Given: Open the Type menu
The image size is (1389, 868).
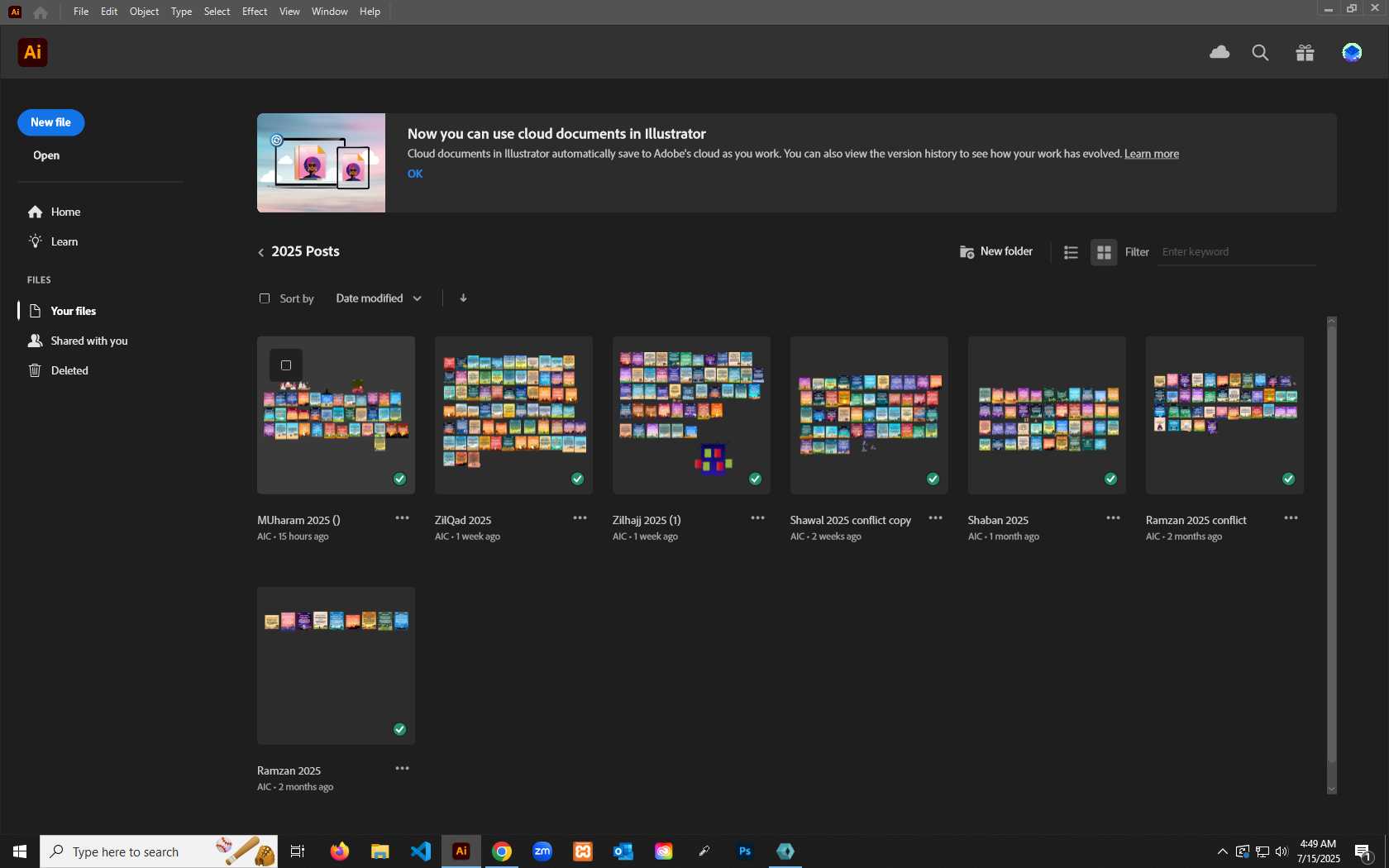Looking at the screenshot, I should (181, 12).
